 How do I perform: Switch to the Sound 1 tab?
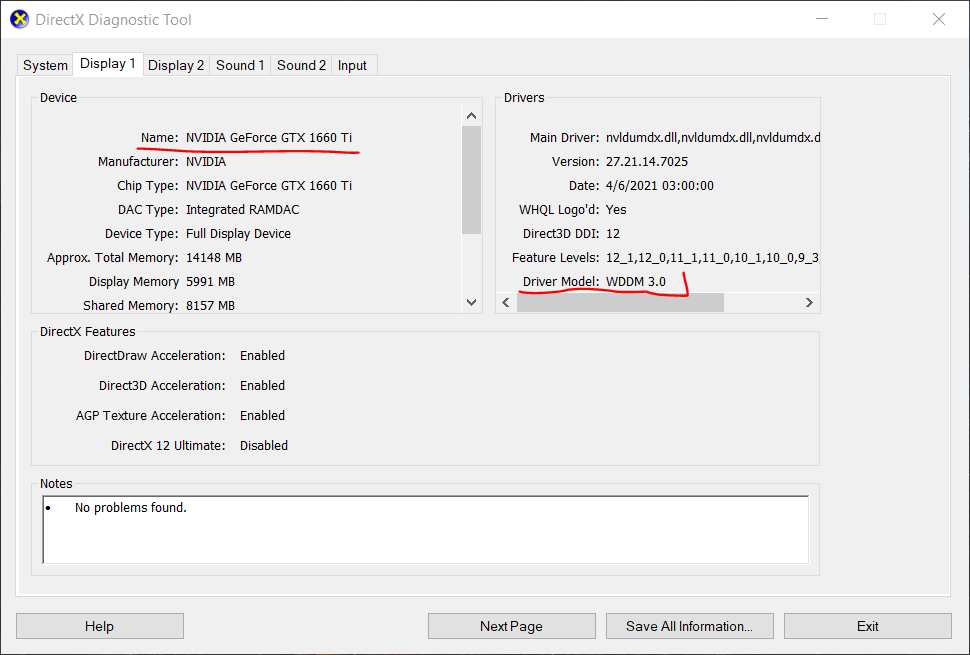click(x=240, y=66)
